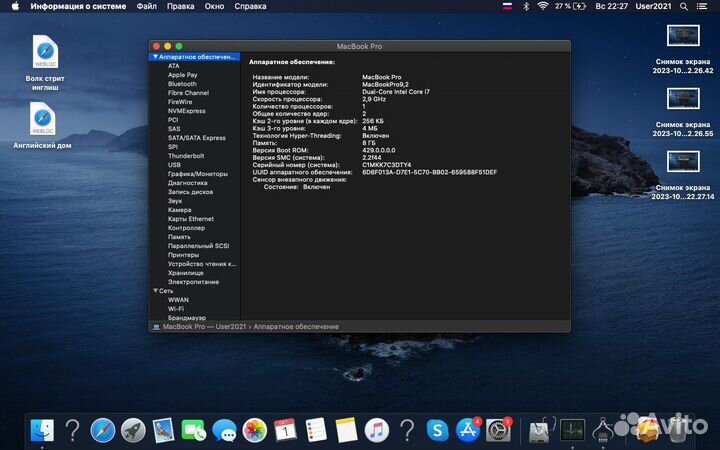Open System Preferences gear in dock
This screenshot has height=450, width=720.
tap(499, 430)
